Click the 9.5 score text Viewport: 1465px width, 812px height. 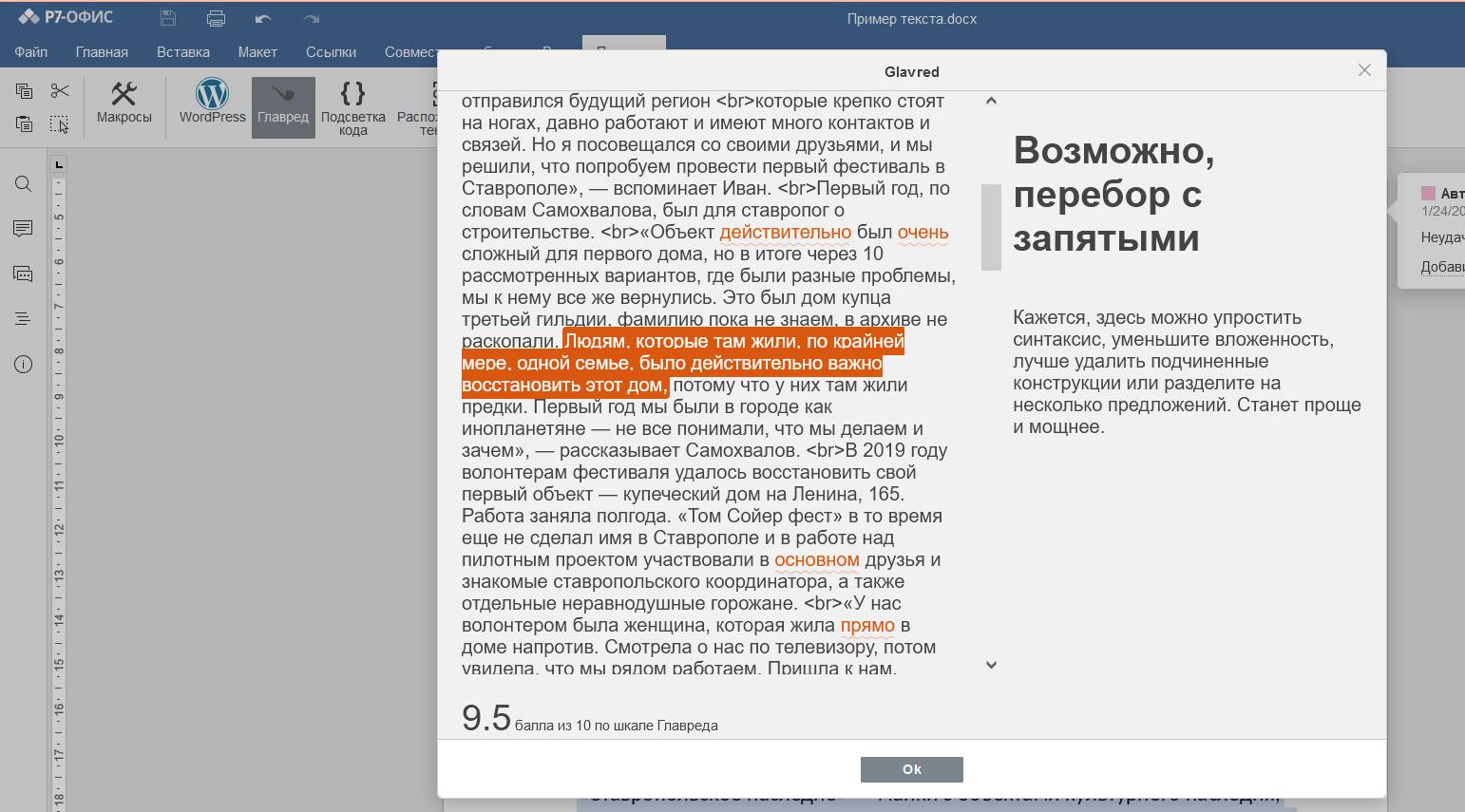coord(486,718)
